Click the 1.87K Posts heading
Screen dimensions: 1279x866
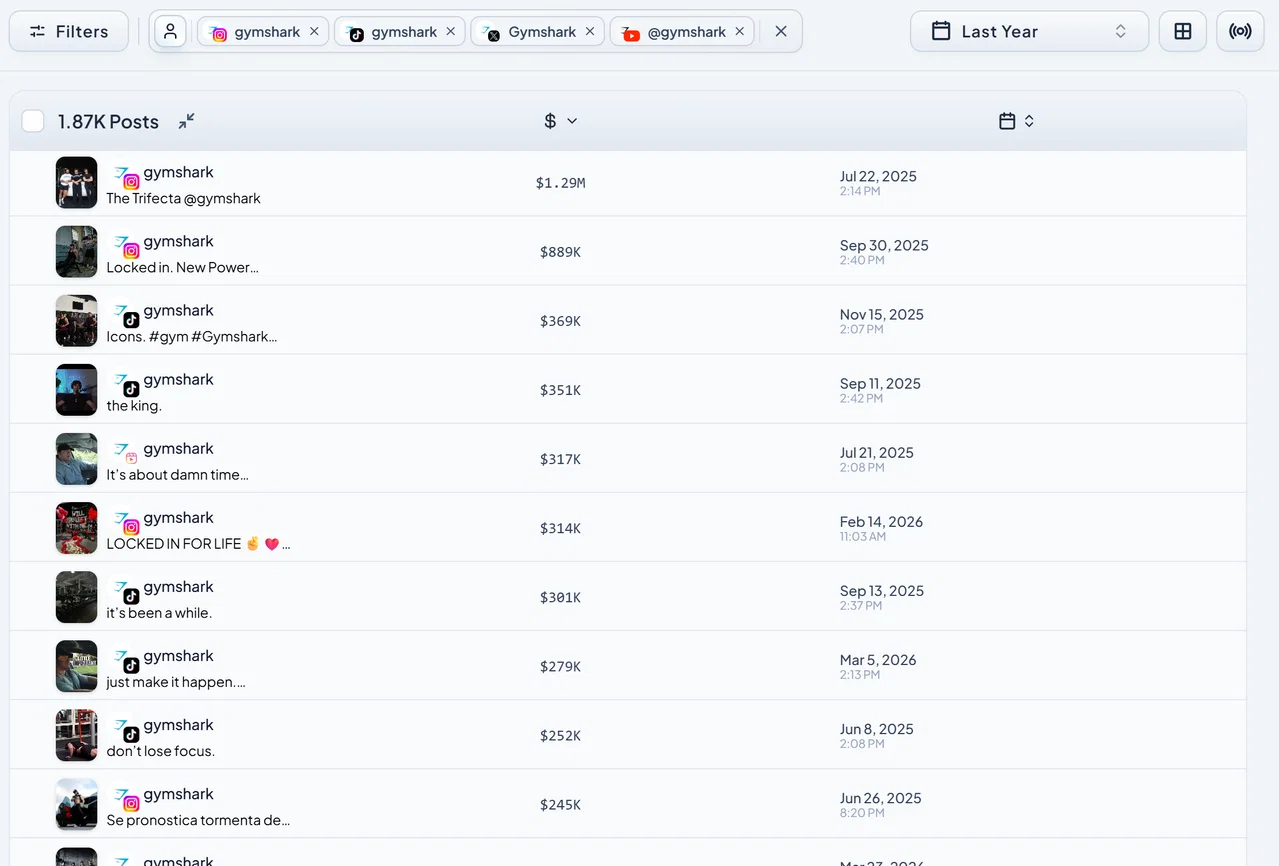(108, 121)
